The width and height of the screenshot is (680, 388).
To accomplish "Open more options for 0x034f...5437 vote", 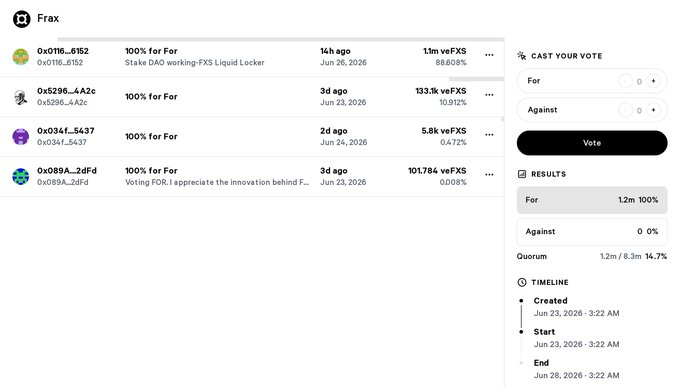I will (x=489, y=135).
